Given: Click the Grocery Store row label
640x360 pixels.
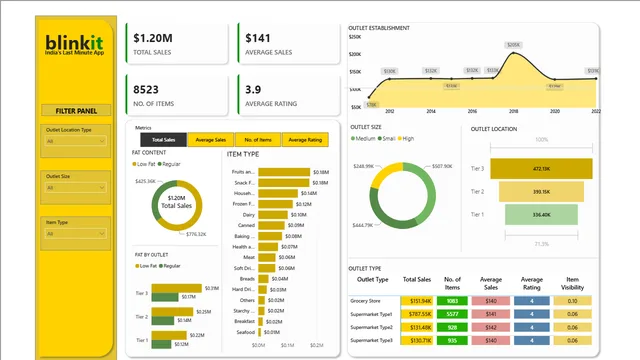Looking at the screenshot, I should point(365,301).
